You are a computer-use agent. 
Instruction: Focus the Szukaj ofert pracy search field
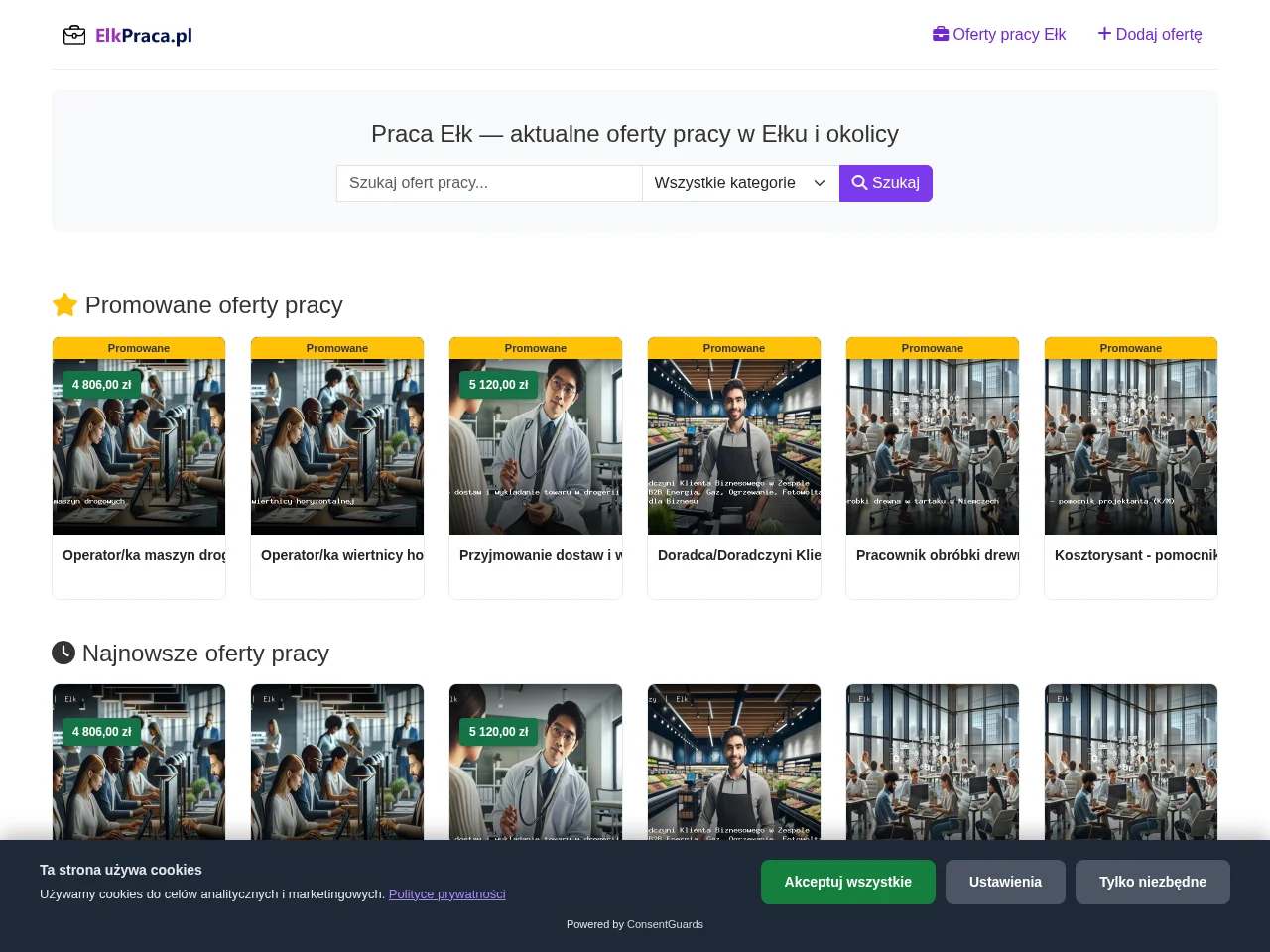pyautogui.click(x=489, y=183)
